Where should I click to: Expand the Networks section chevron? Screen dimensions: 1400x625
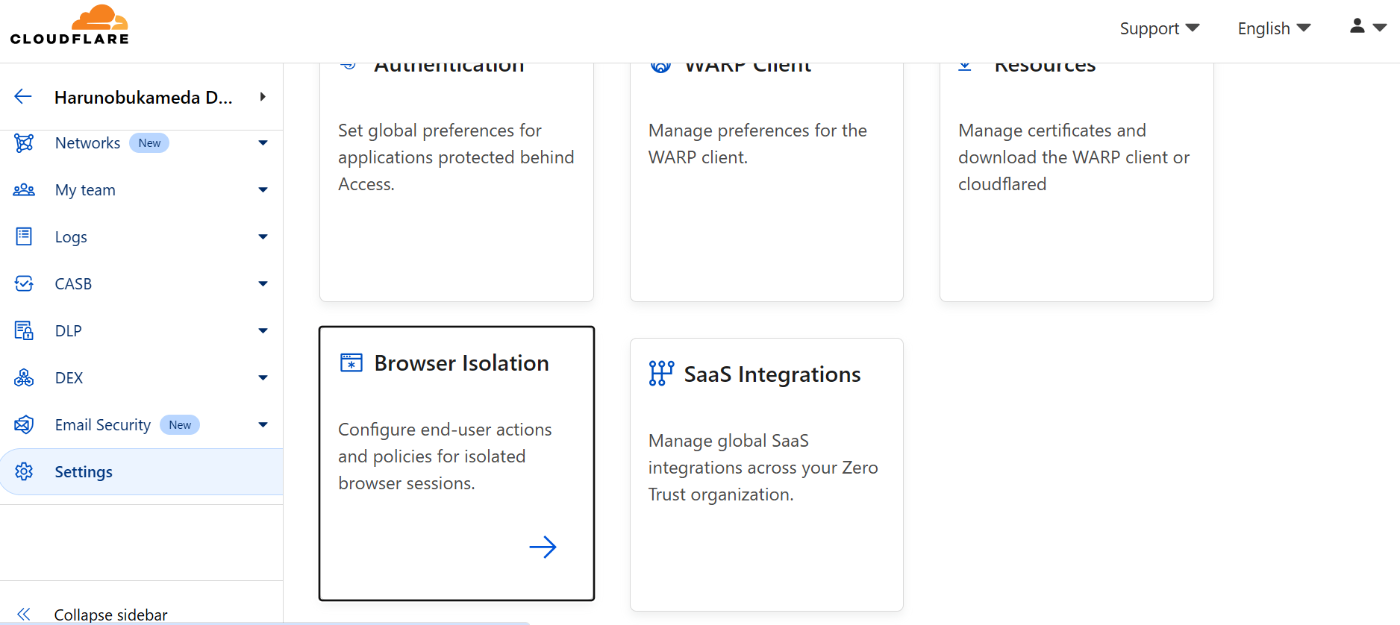[262, 142]
